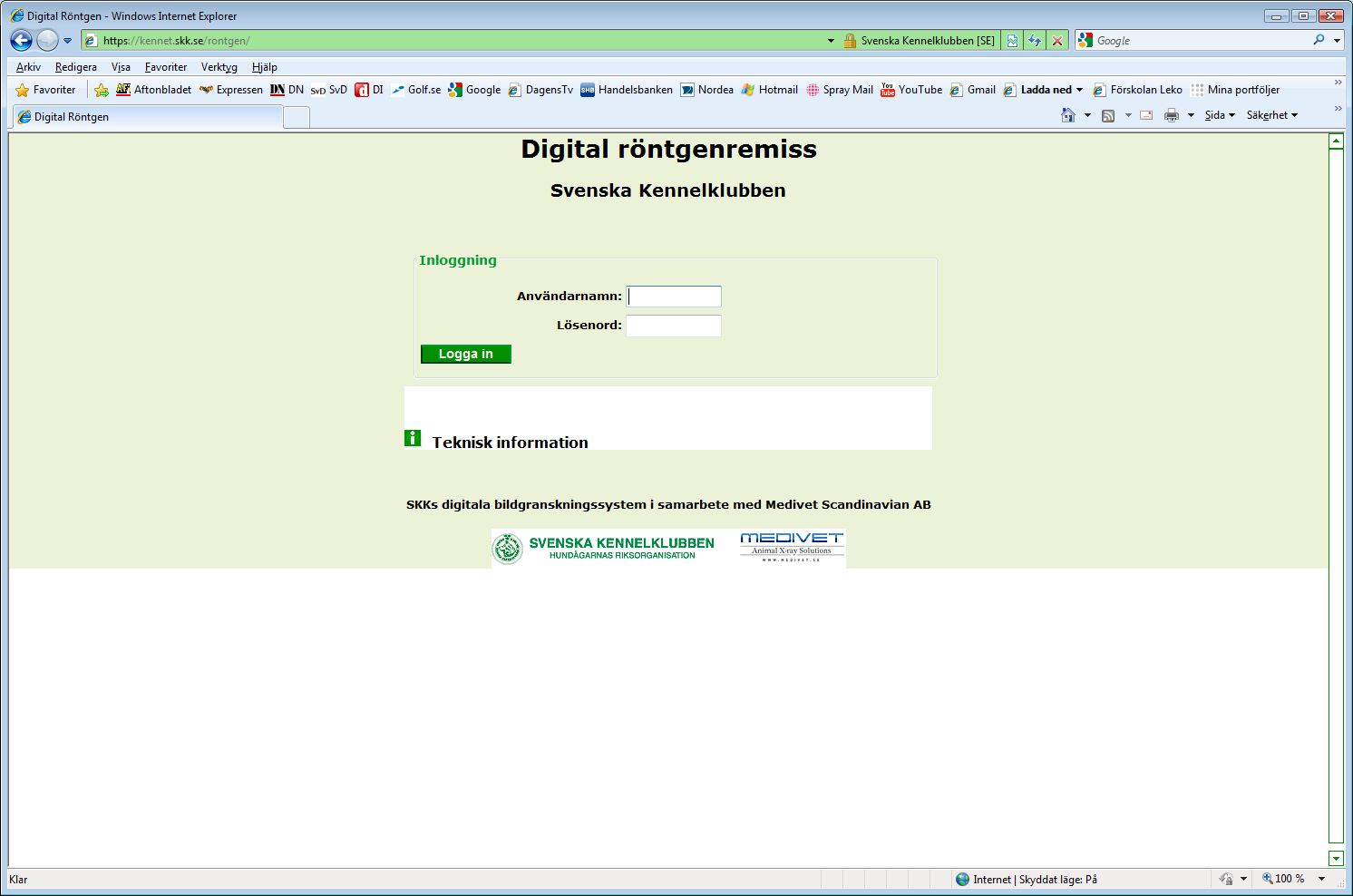Viewport: 1353px width, 896px height.
Task: Stop loading with the red X icon
Action: (x=1056, y=41)
